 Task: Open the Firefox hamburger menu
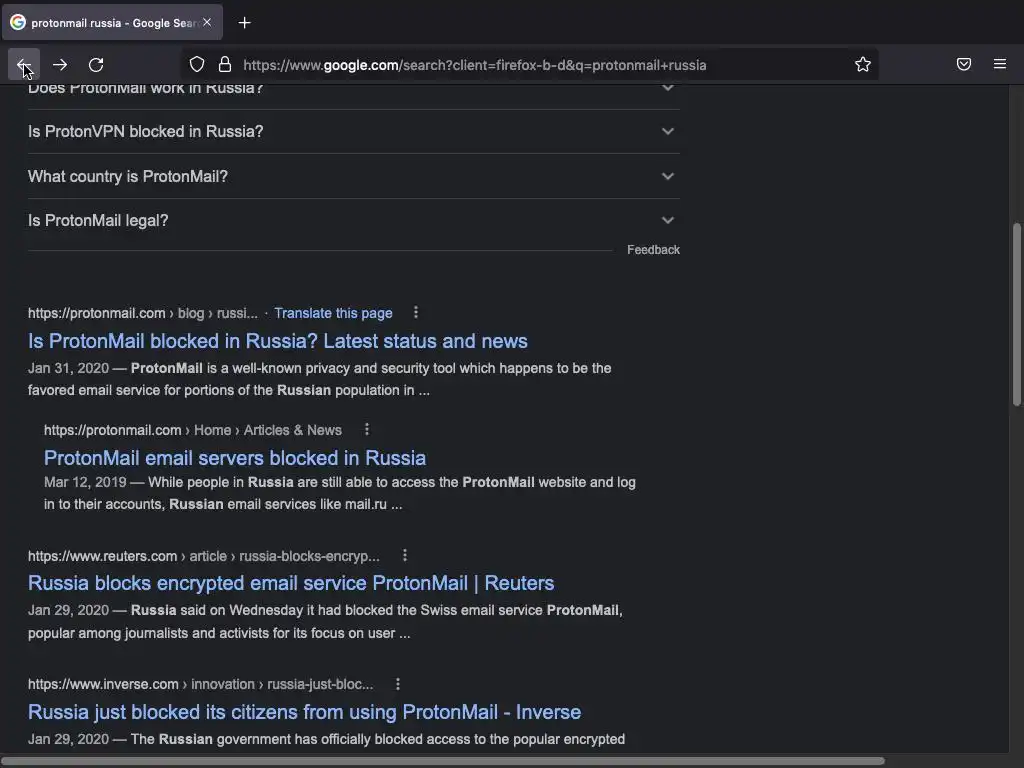(x=999, y=64)
